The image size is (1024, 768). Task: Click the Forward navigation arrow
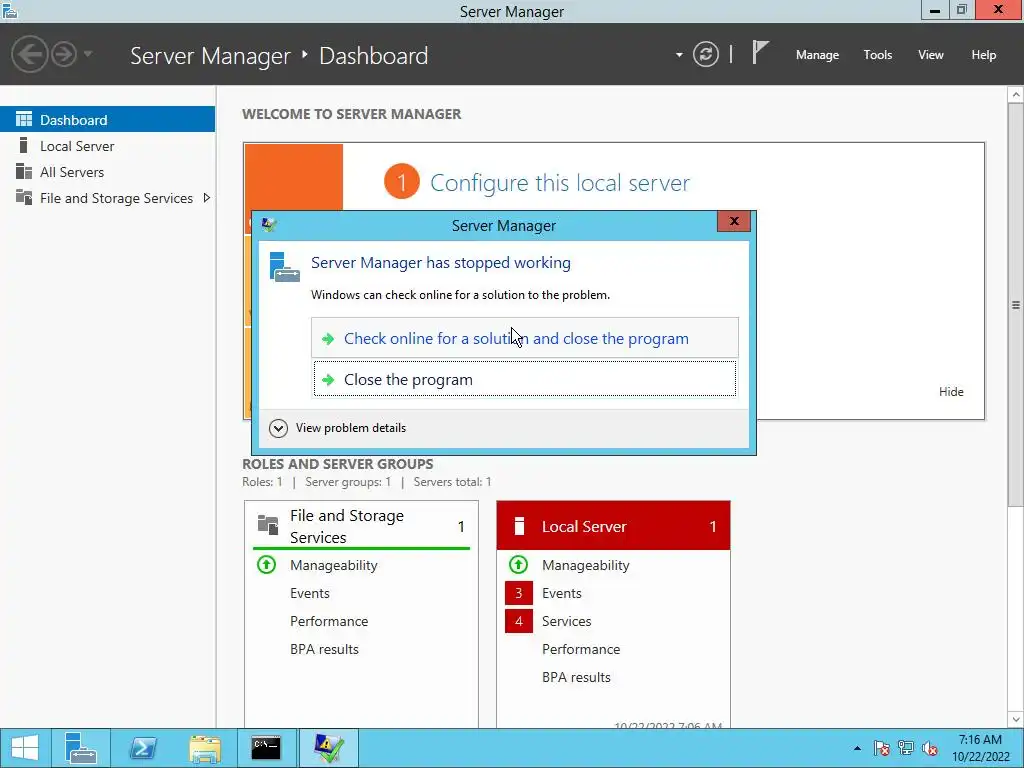64,54
